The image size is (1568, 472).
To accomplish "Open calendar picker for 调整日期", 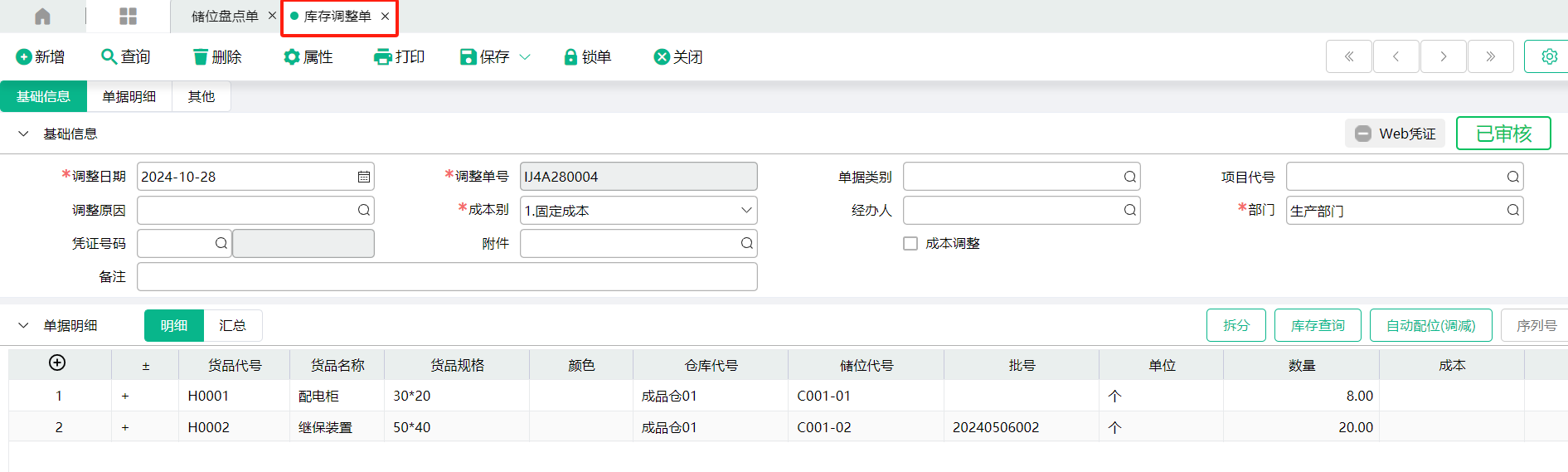I will (x=363, y=177).
